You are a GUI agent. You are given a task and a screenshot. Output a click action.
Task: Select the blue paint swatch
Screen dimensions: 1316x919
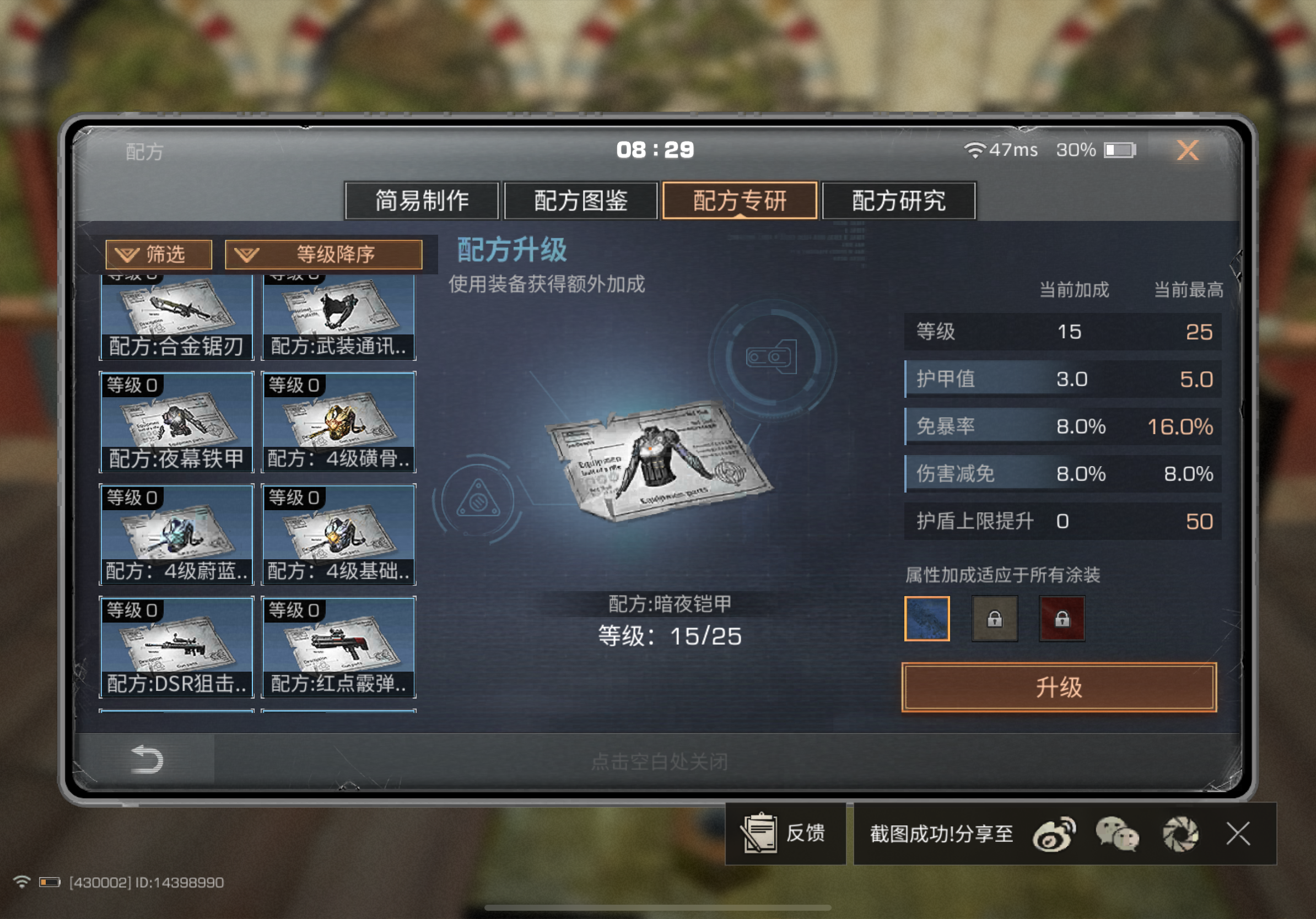click(x=927, y=619)
